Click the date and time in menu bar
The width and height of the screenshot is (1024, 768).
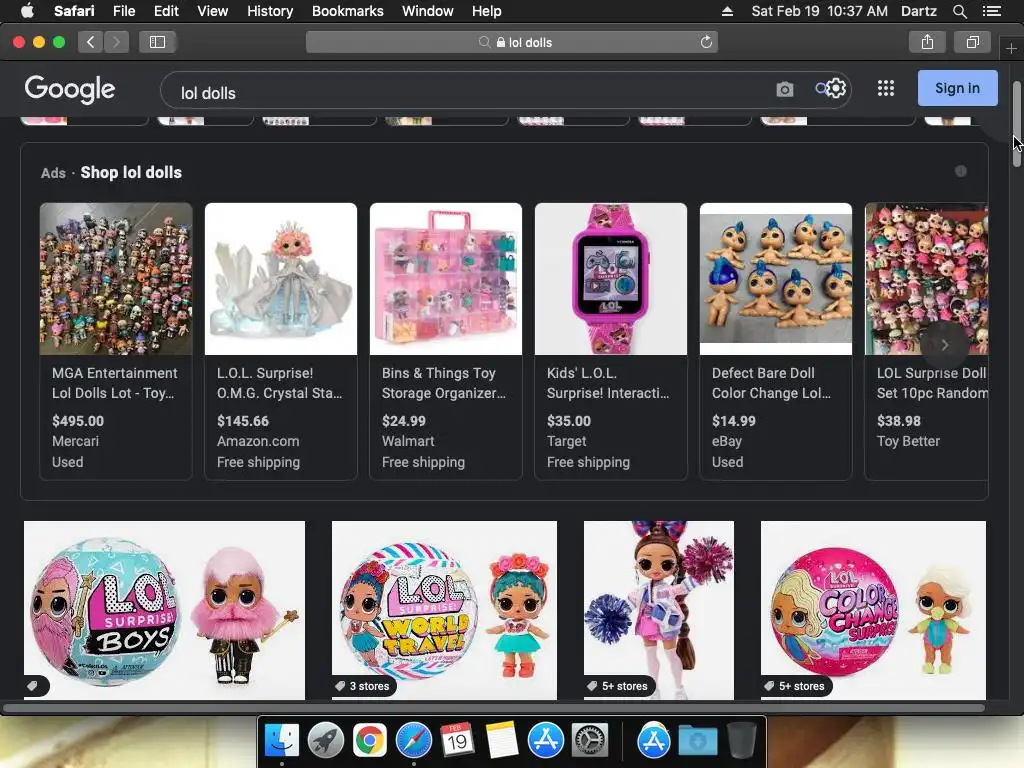click(820, 11)
